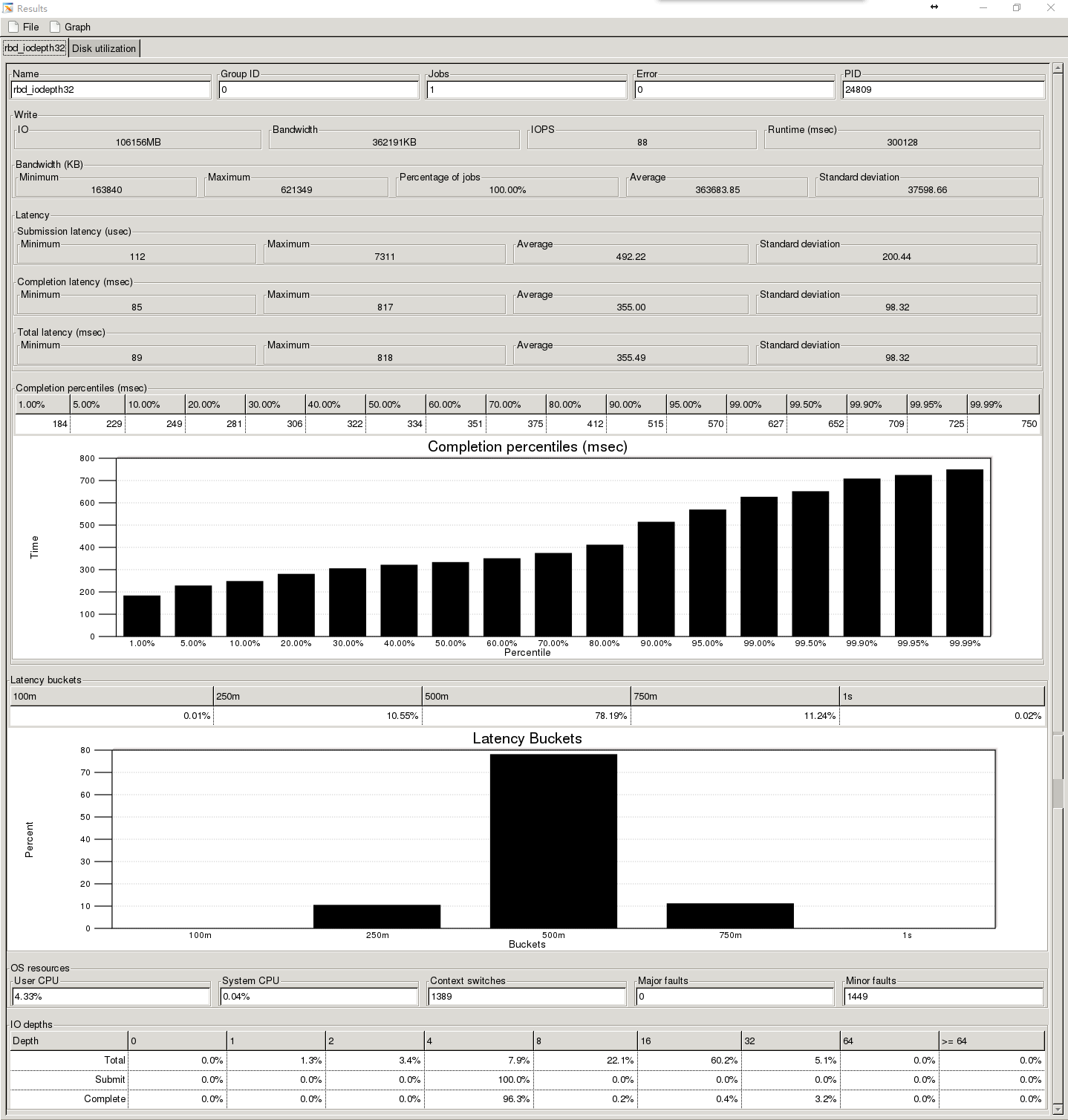Screen dimensions: 1068x1120
Task: Click the 50.00% percentile column header
Action: [x=395, y=405]
